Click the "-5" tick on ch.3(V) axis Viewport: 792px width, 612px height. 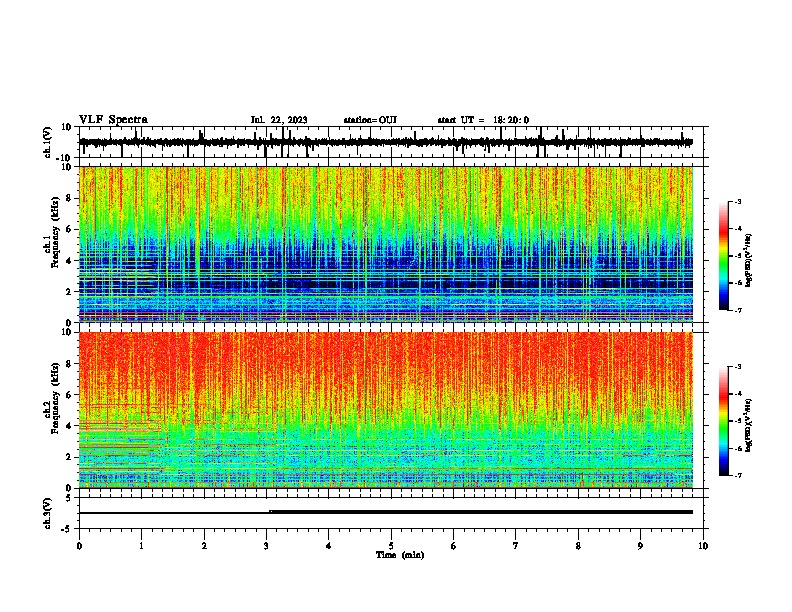point(68,529)
